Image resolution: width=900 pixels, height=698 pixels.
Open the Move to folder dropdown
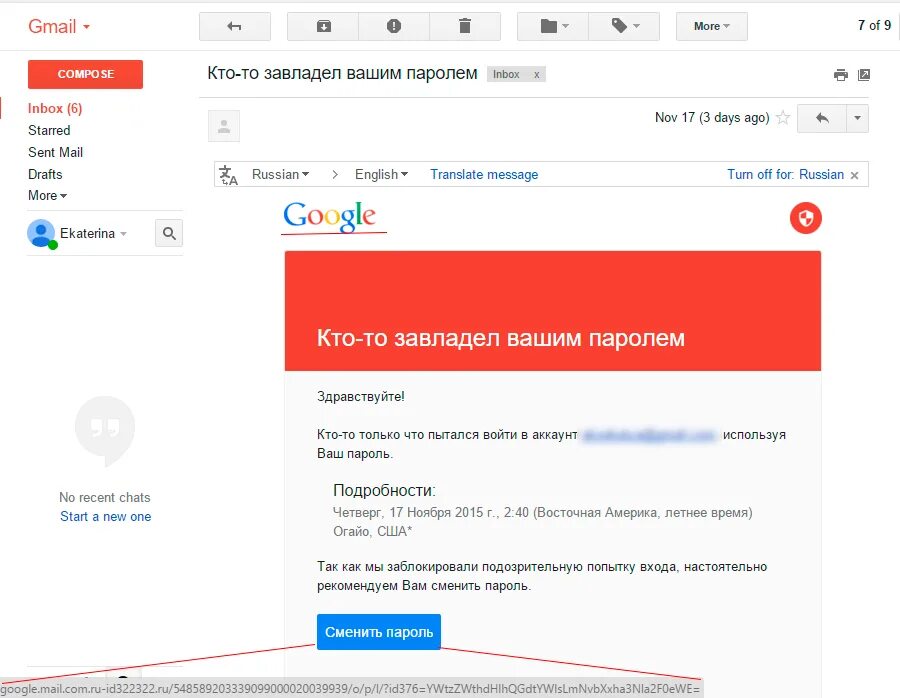pos(553,26)
